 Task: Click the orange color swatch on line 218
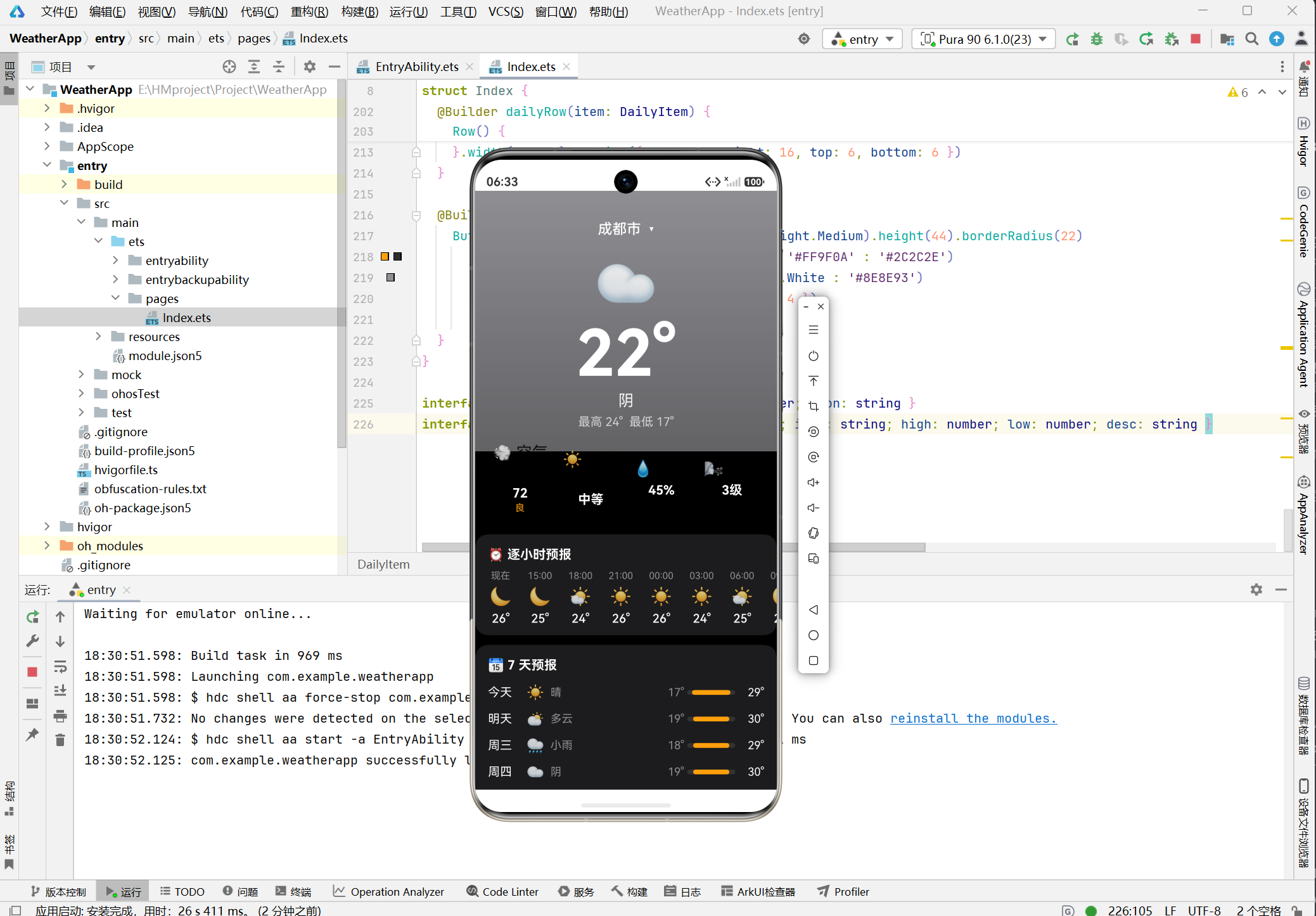385,257
